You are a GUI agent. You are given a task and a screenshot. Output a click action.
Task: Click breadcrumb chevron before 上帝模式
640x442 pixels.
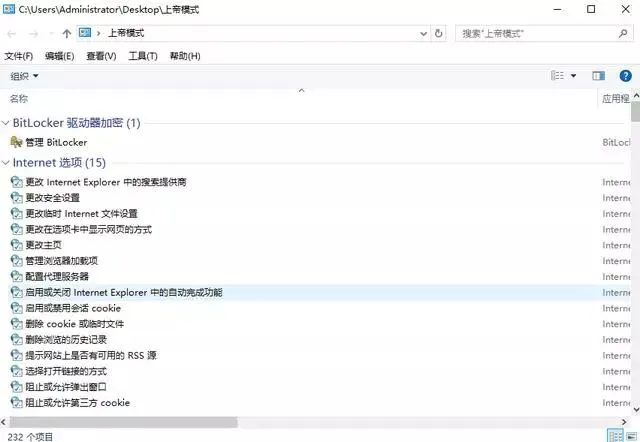99,33
